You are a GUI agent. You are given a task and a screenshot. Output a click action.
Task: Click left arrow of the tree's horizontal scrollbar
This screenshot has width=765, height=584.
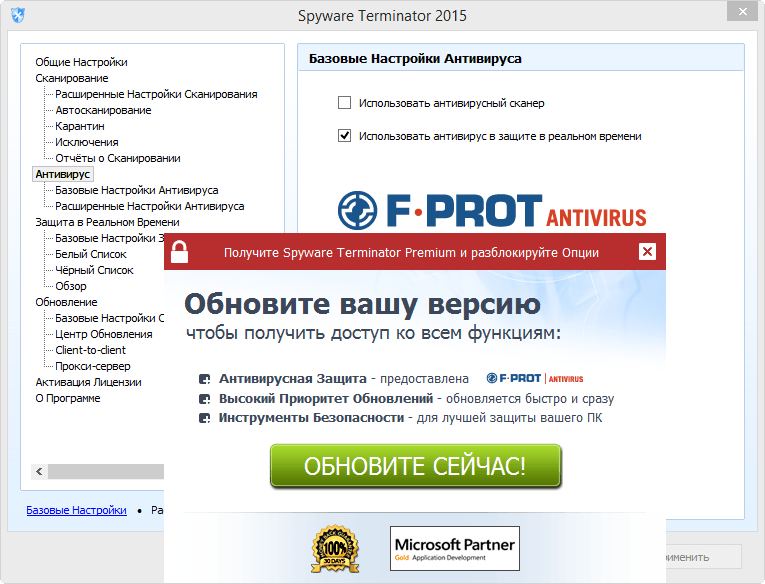point(40,471)
